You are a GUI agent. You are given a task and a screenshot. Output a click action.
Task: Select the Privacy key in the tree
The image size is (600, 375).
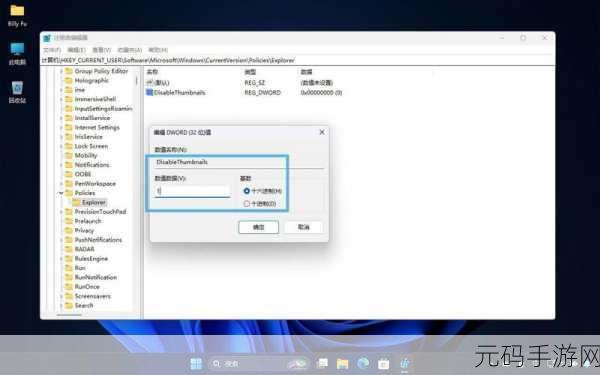coord(84,230)
